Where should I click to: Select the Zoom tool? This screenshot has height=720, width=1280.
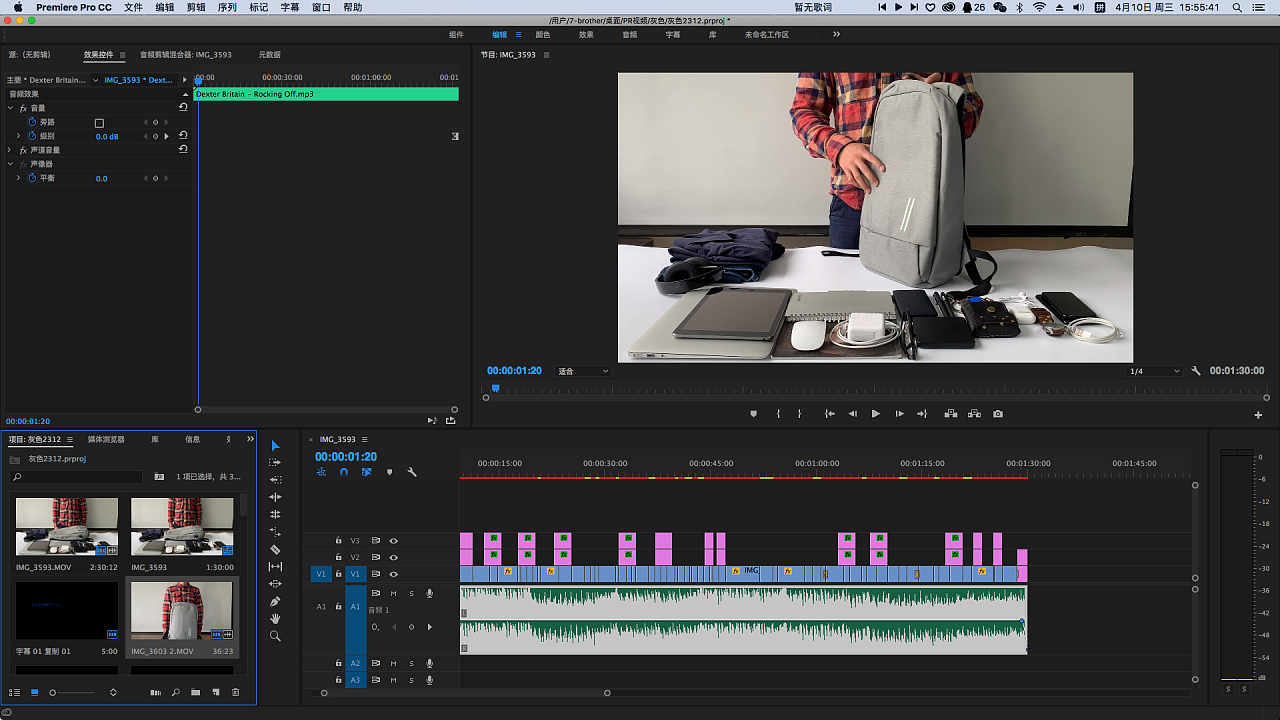coord(275,636)
